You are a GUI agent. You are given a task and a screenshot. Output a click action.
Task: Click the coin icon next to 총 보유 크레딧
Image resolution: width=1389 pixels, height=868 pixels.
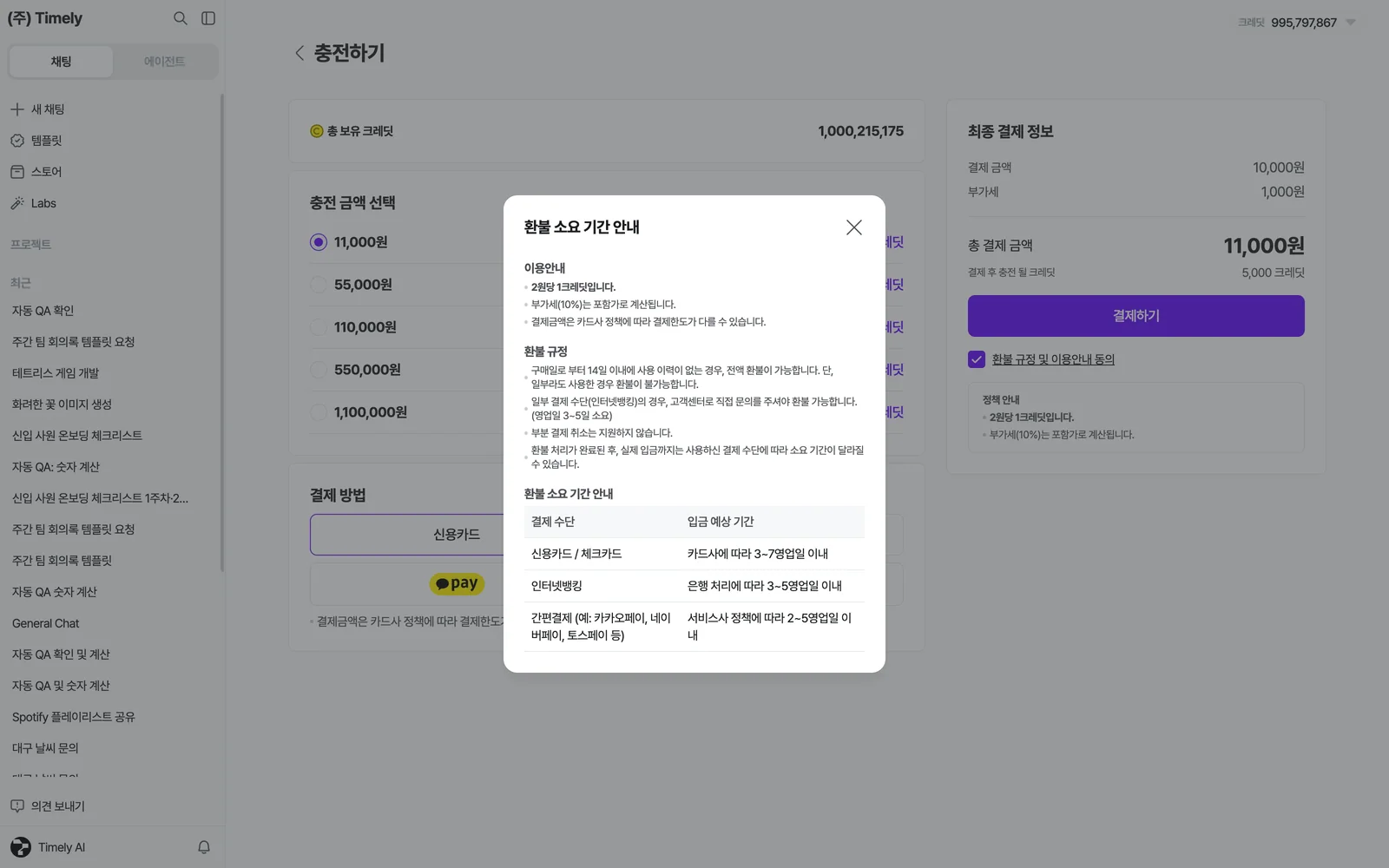(x=317, y=131)
